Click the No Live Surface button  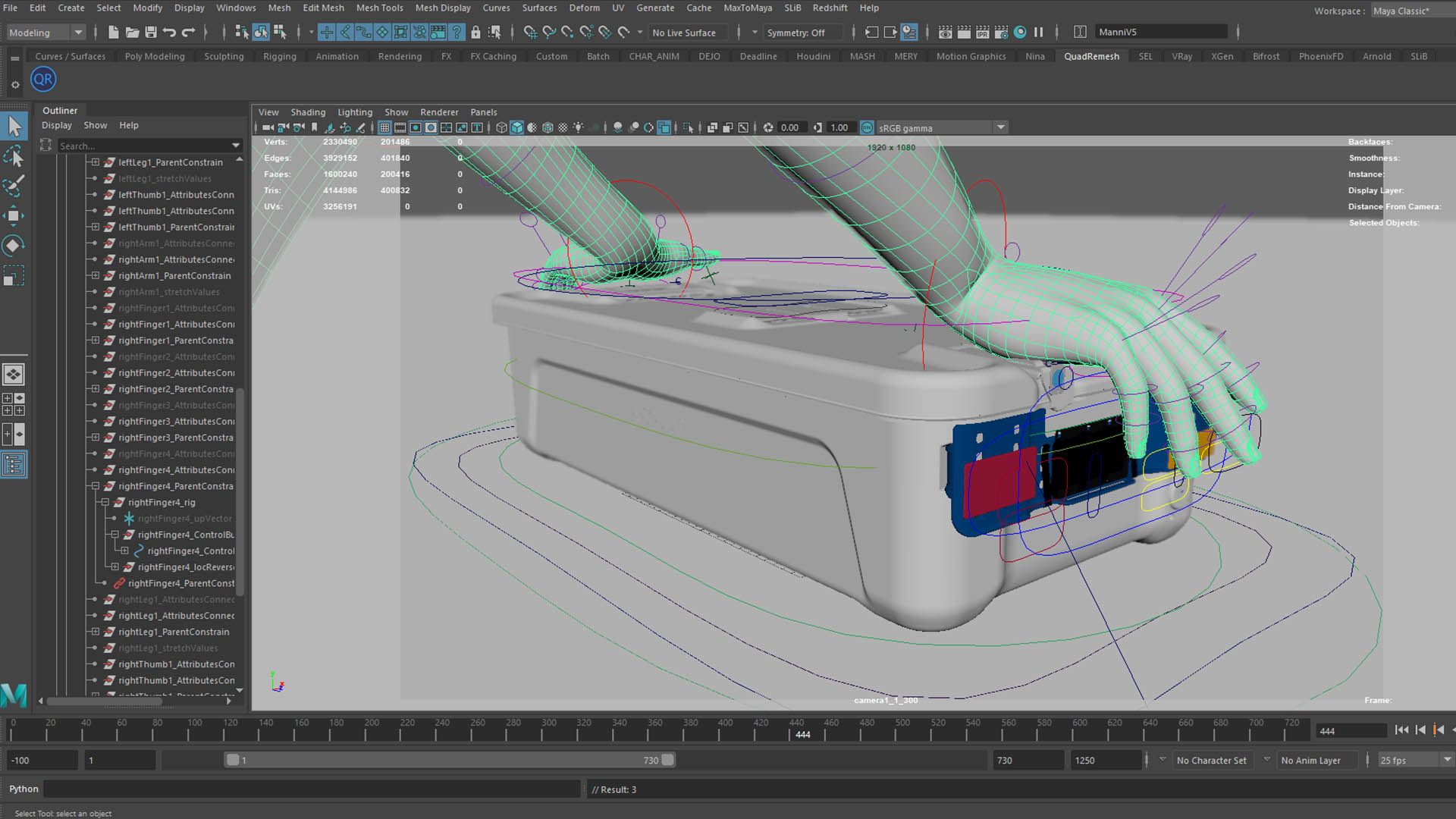tap(684, 33)
